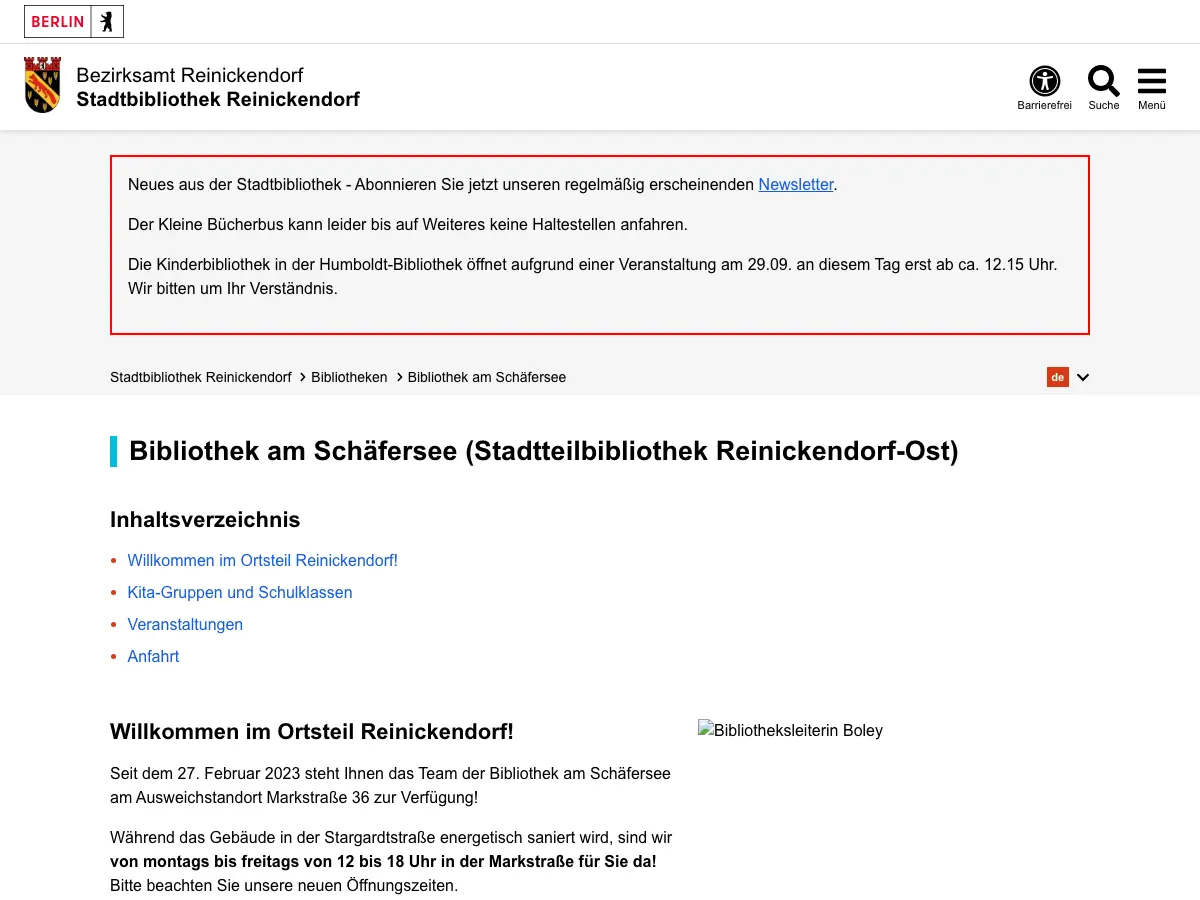Click the Berlin bear logo

tap(107, 21)
